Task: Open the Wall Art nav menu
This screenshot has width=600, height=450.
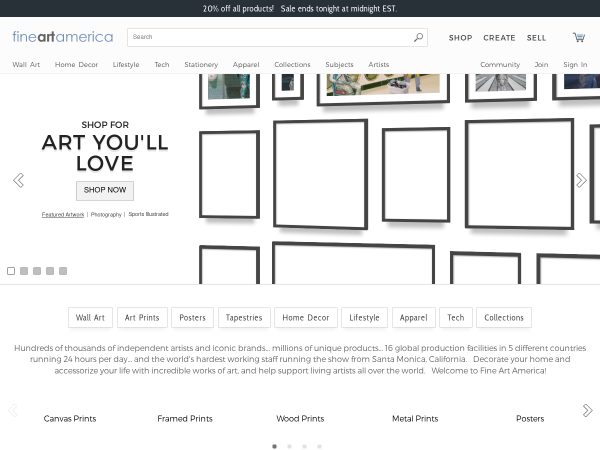Action: (26, 65)
